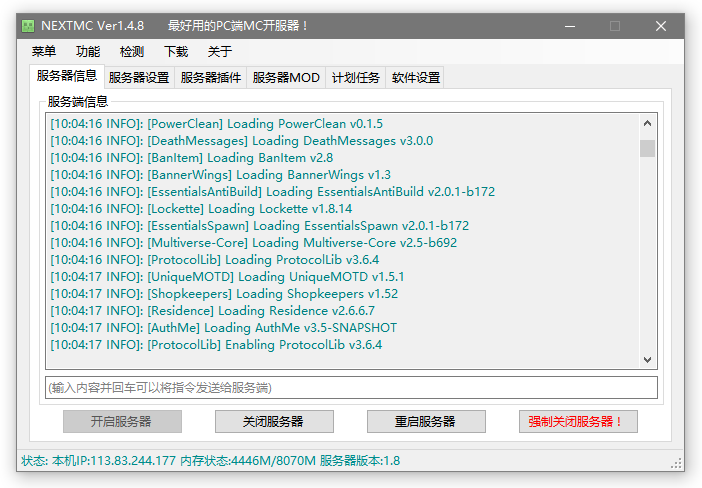Switch to the 服务器设置 tab
Viewport: 702px width, 488px height.
point(139,77)
